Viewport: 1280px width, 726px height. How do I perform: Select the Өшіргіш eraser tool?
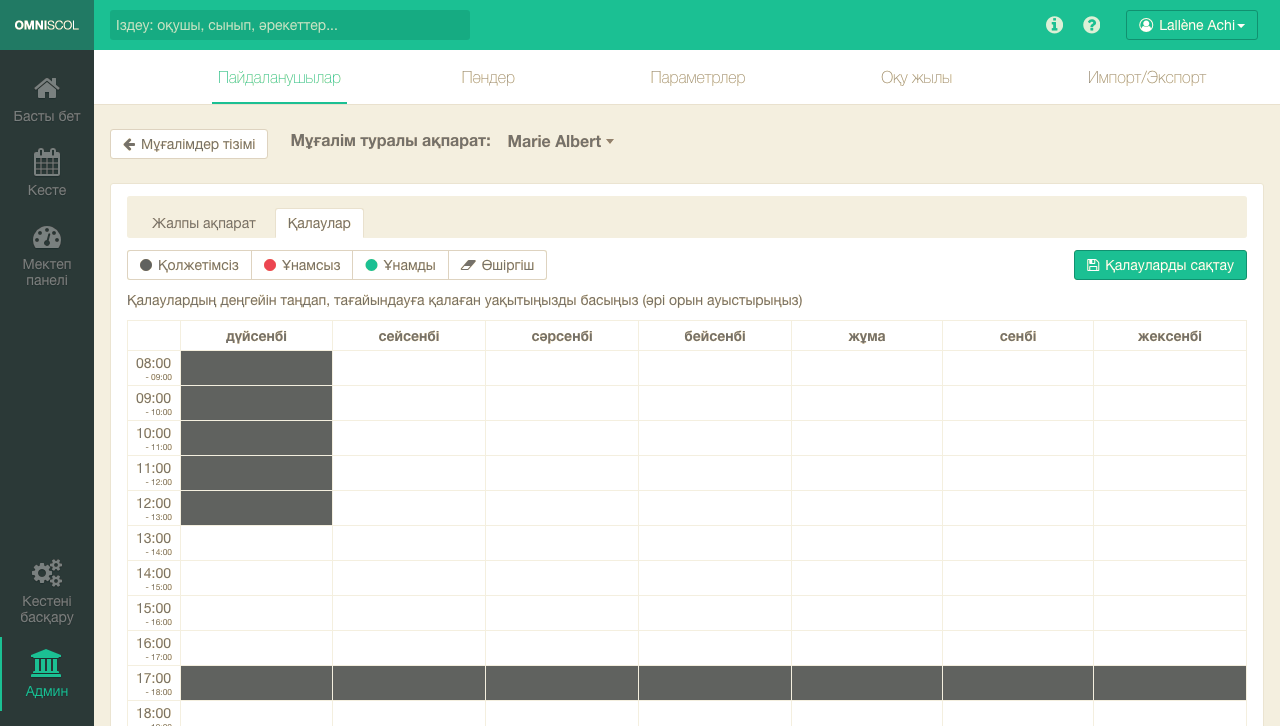tap(498, 265)
